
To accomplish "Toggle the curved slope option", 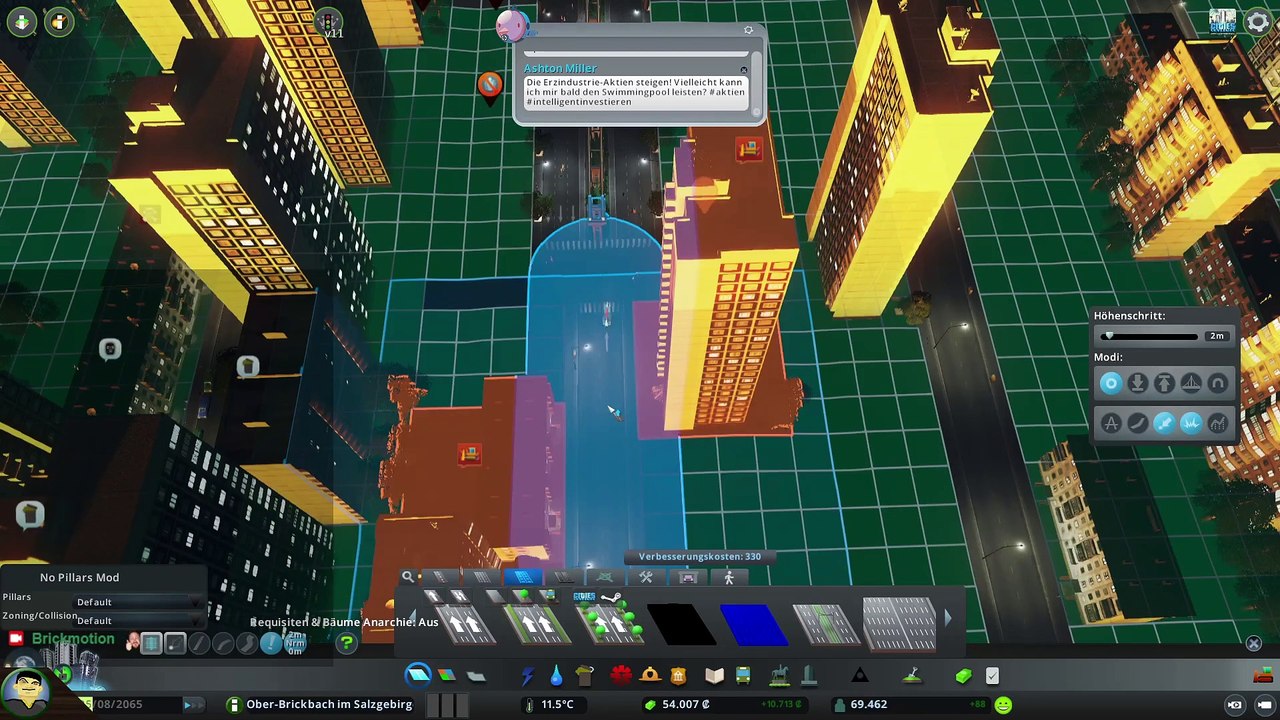I will tap(1138, 423).
